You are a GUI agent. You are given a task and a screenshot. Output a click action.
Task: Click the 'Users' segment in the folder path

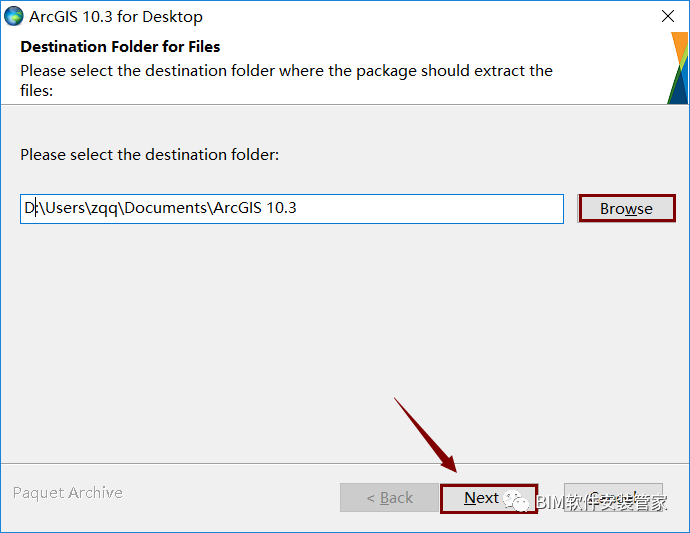coord(65,208)
